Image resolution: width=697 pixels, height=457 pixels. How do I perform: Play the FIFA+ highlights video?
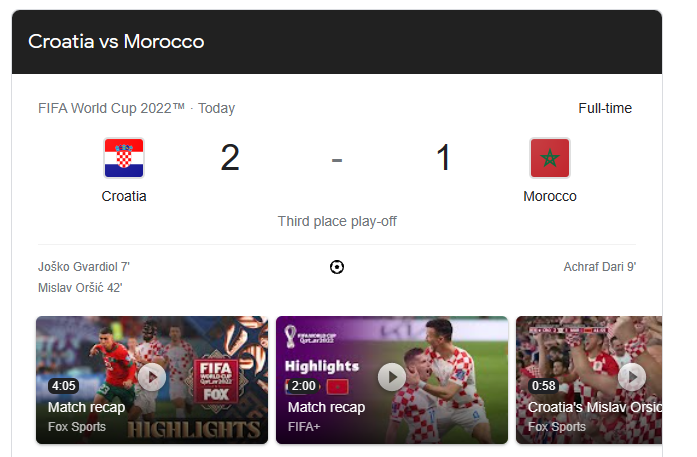[x=392, y=377]
